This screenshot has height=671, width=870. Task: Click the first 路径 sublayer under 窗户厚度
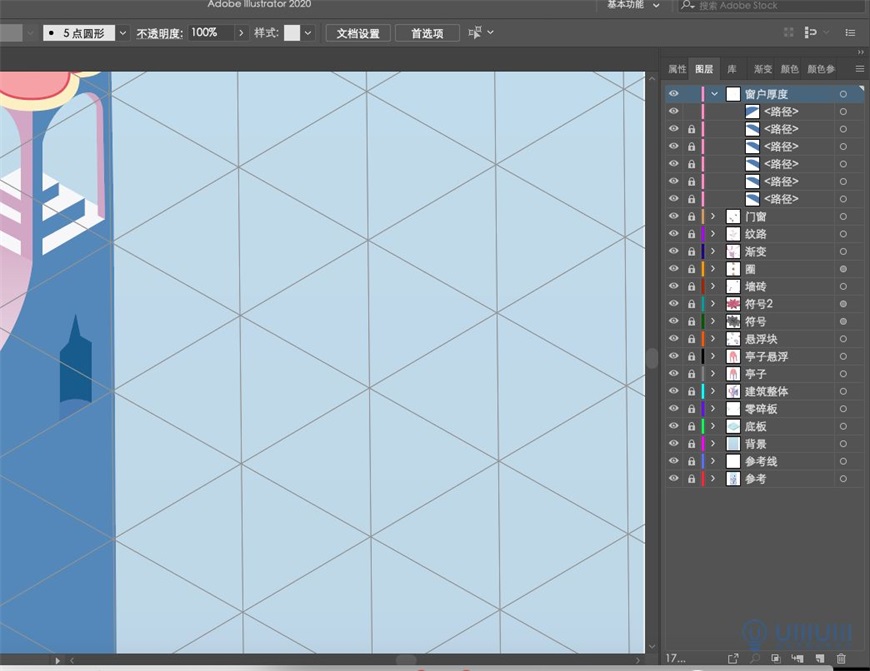tap(753, 111)
